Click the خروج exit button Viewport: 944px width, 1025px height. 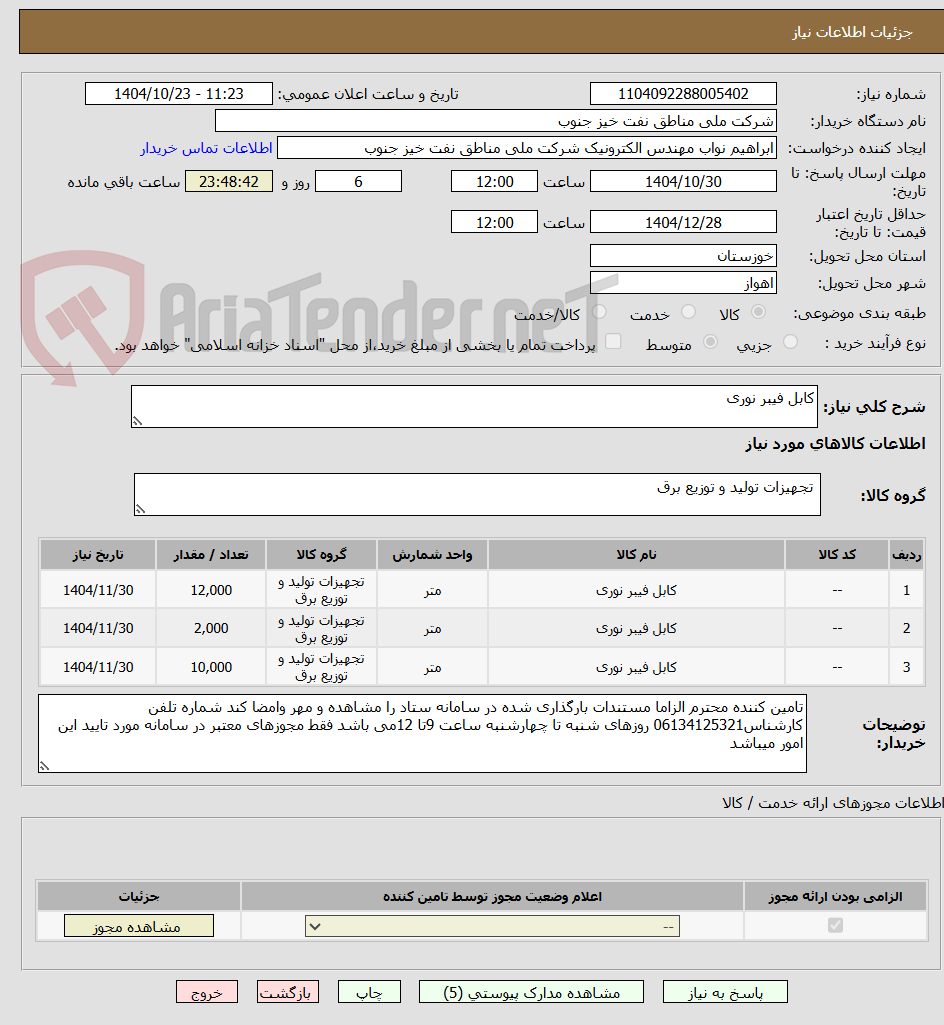[207, 992]
